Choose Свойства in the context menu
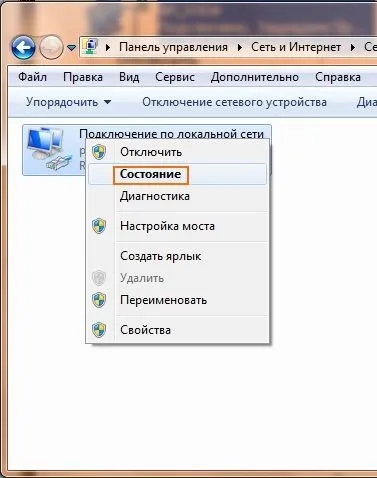The image size is (377, 478). coord(177,330)
